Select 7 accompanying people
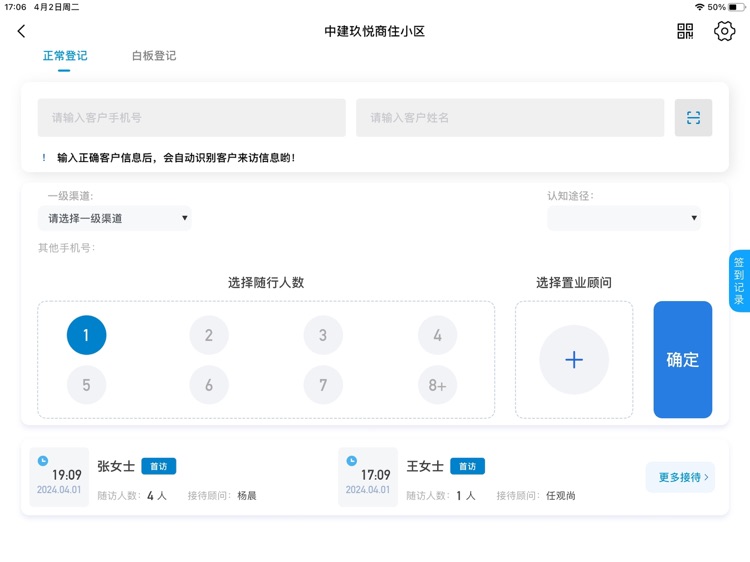Screen dimensions: 750x562 click(x=323, y=385)
